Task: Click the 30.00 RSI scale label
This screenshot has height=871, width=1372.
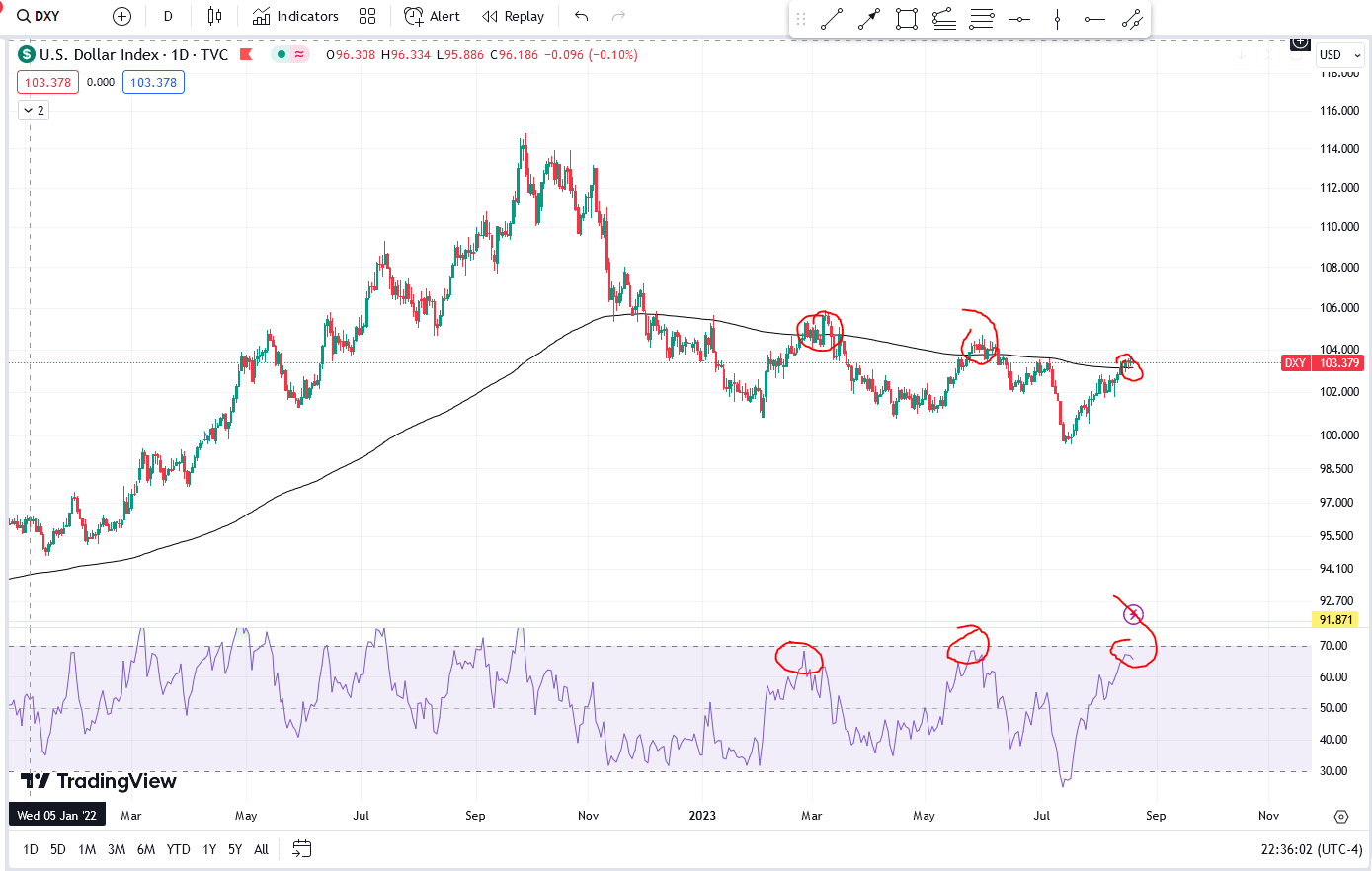Action: 1333,771
